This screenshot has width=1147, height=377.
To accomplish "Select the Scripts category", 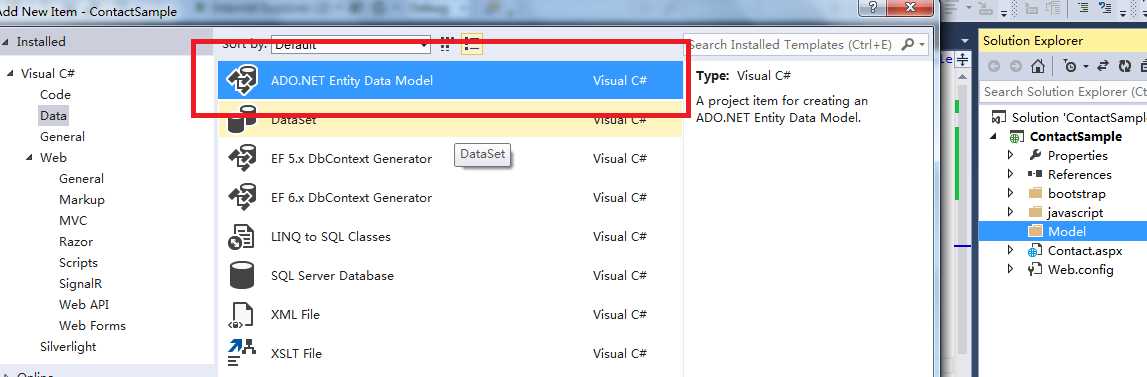I will pyautogui.click(x=78, y=262).
